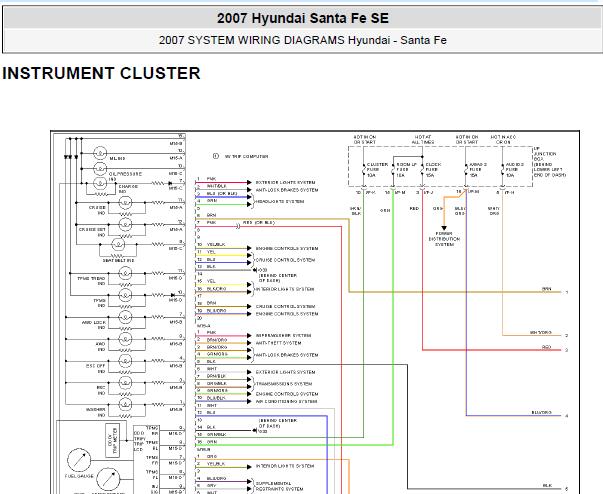Click the "HOT IN ACC OR ON" label
This screenshot has width=603, height=494.
point(503,140)
